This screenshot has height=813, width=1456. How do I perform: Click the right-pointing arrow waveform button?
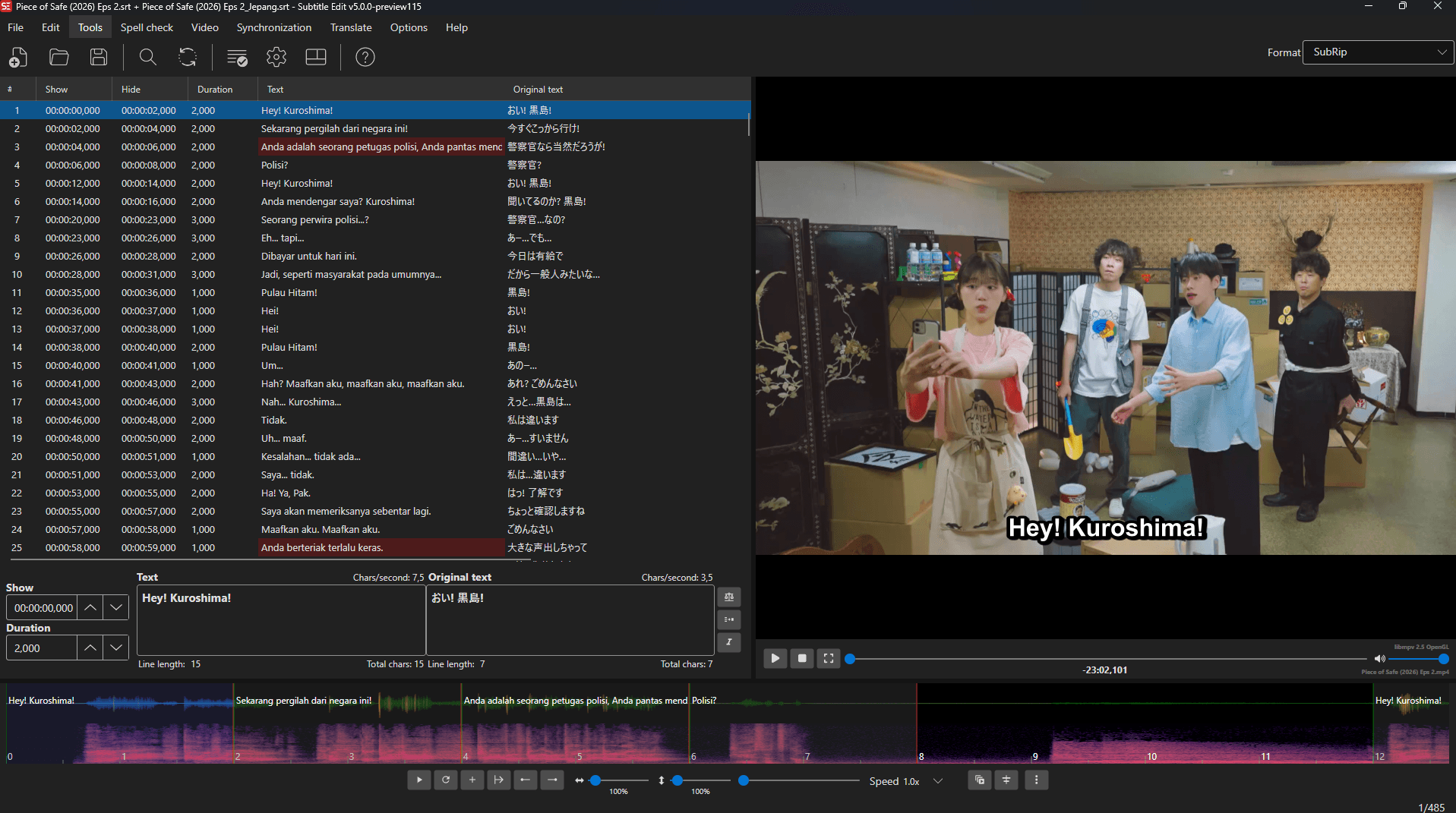(552, 780)
